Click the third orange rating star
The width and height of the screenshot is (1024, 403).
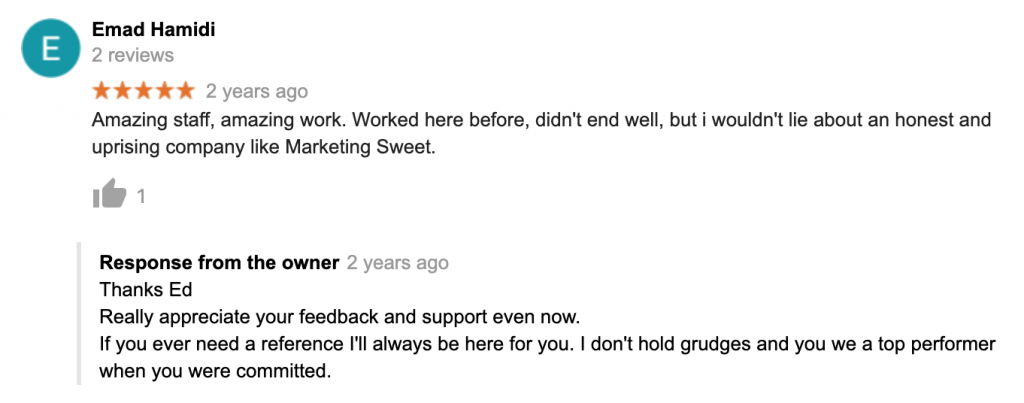[143, 91]
